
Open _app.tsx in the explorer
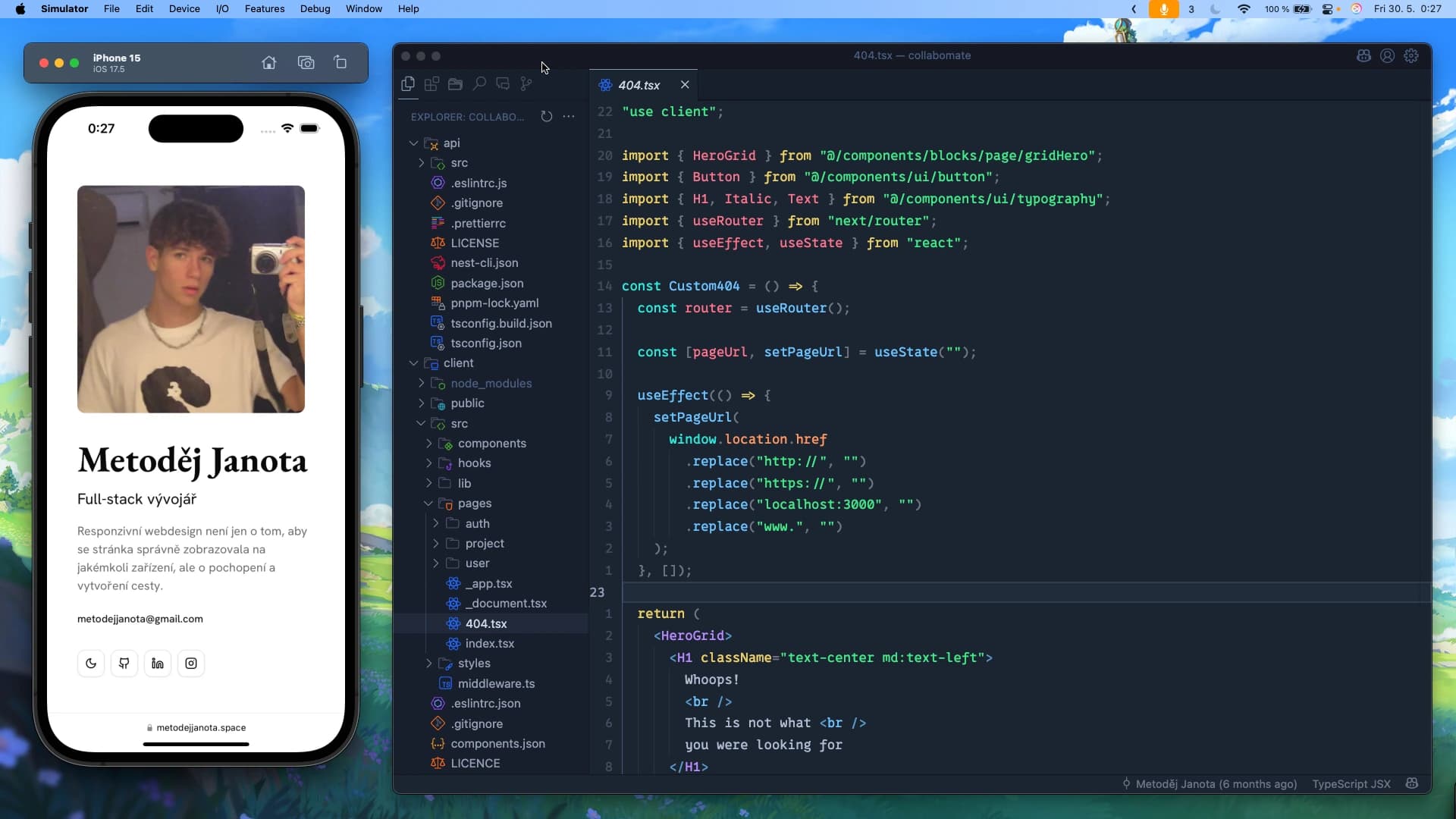coord(488,583)
